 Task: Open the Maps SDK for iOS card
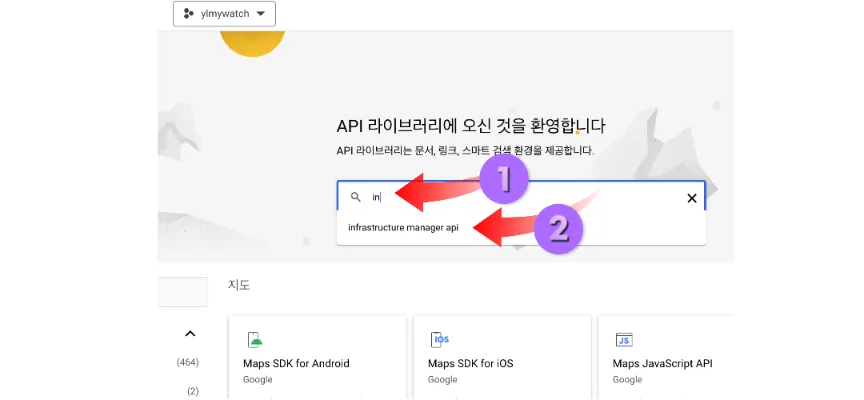pyautogui.click(x=502, y=358)
